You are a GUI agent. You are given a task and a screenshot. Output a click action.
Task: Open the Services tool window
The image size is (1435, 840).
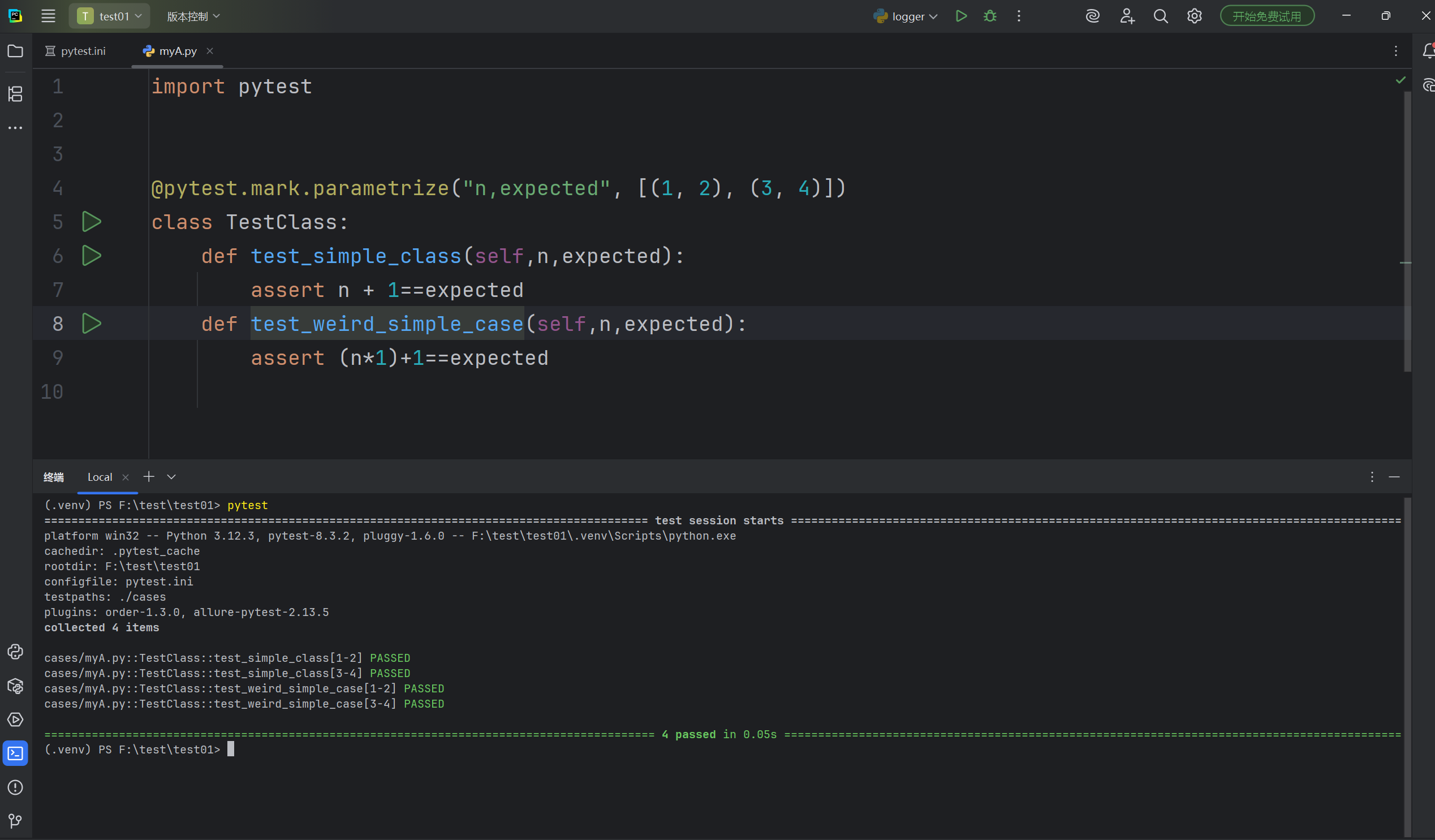(15, 720)
